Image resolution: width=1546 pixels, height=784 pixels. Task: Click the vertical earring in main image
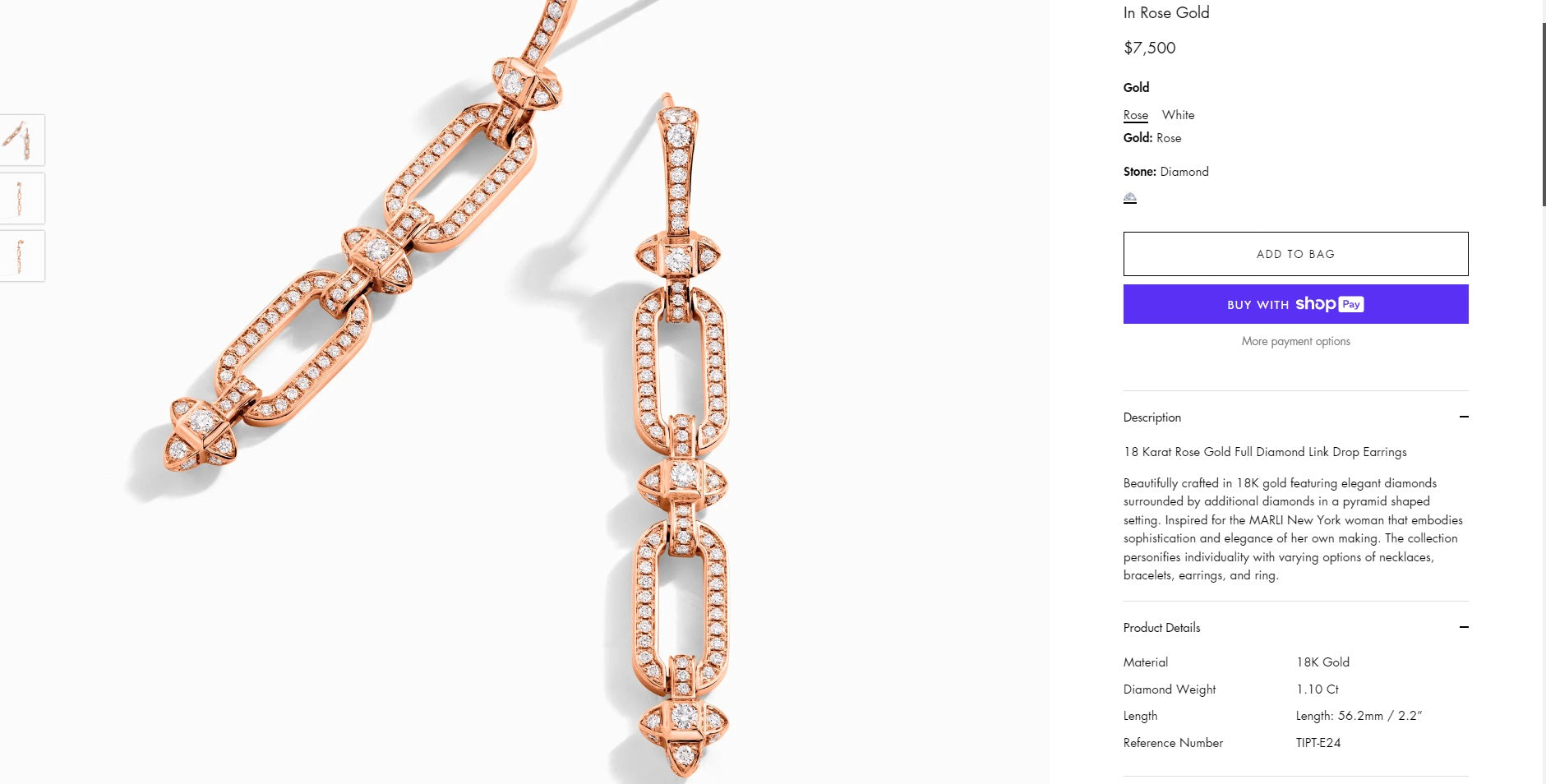pyautogui.click(x=682, y=436)
